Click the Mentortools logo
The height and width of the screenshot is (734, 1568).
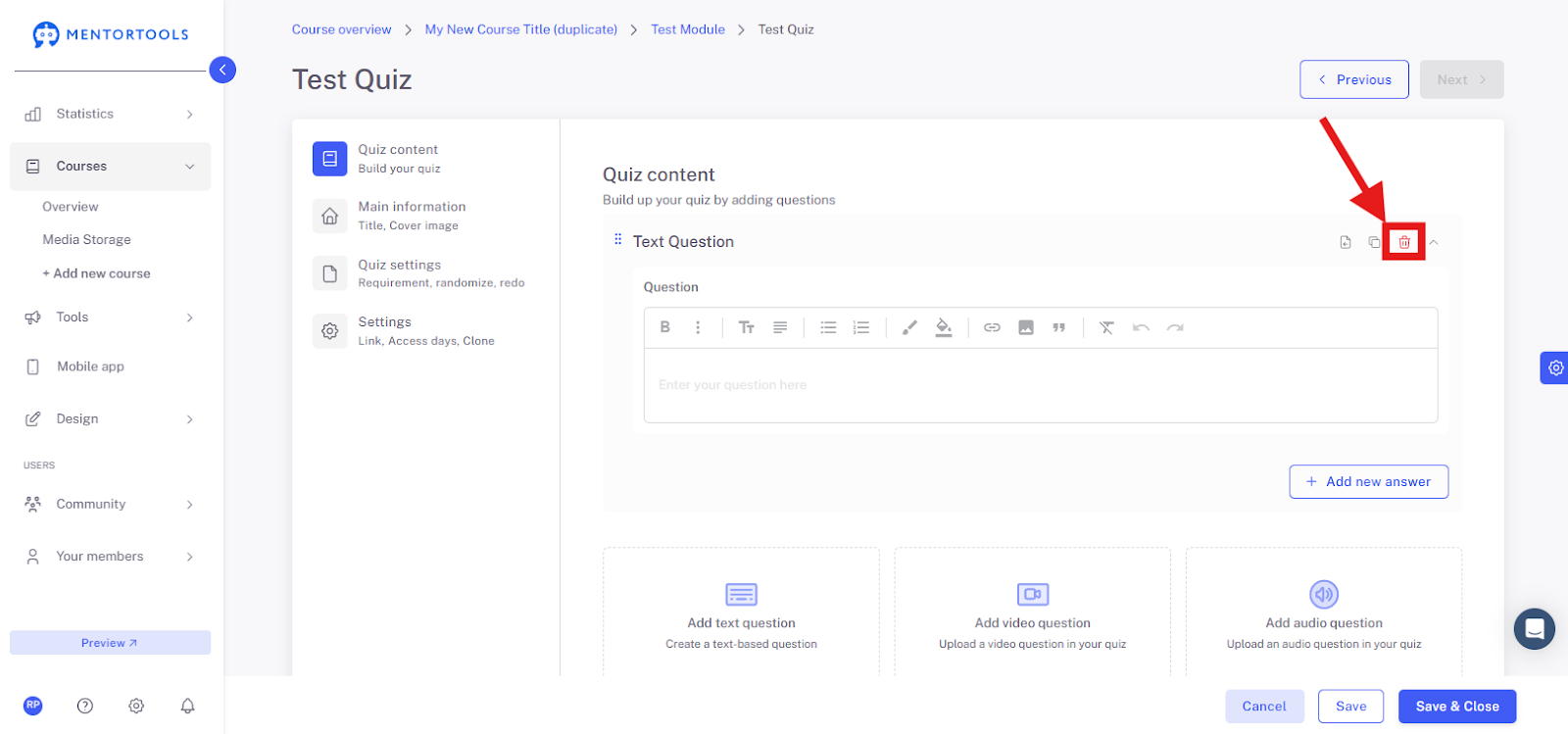pyautogui.click(x=110, y=34)
